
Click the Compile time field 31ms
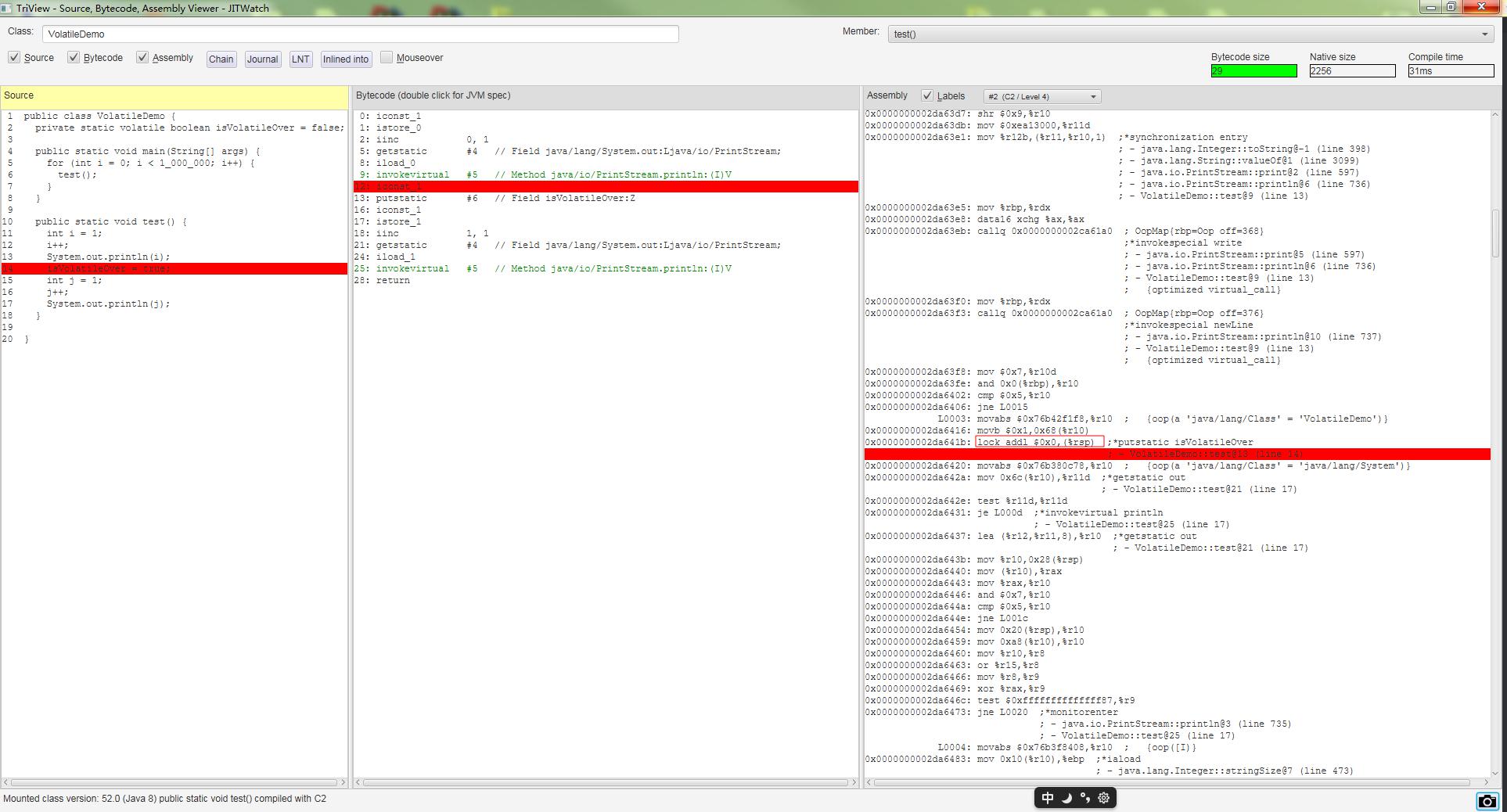[1451, 70]
